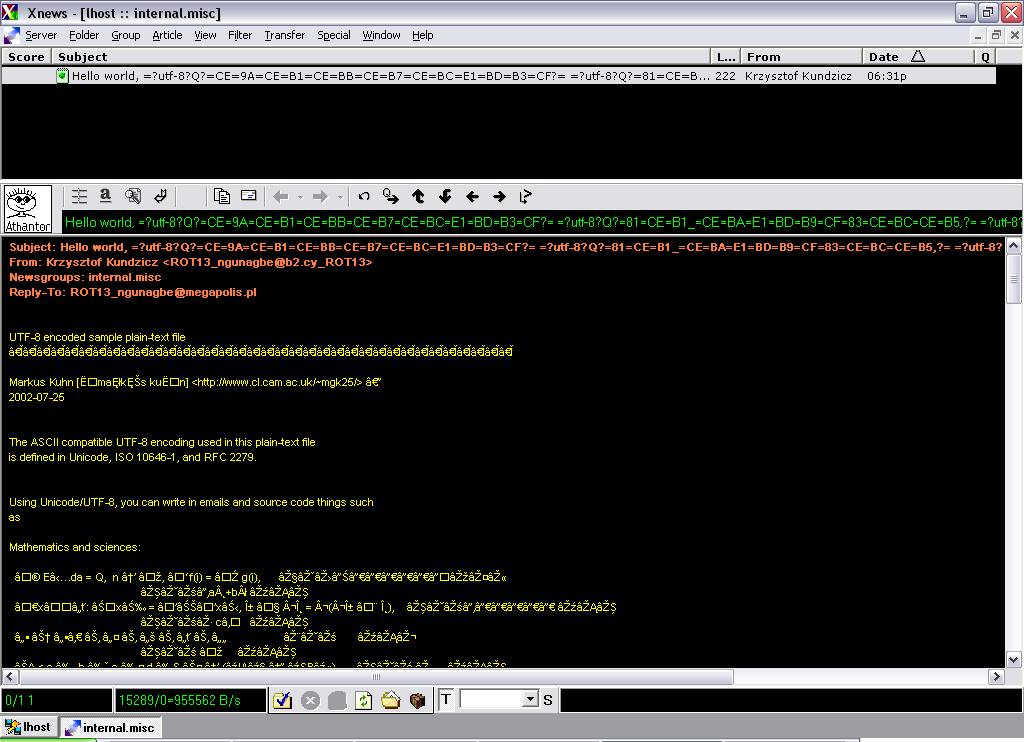The image size is (1024, 742).
Task: Click the undo curved arrow icon
Action: pyautogui.click(x=364, y=197)
